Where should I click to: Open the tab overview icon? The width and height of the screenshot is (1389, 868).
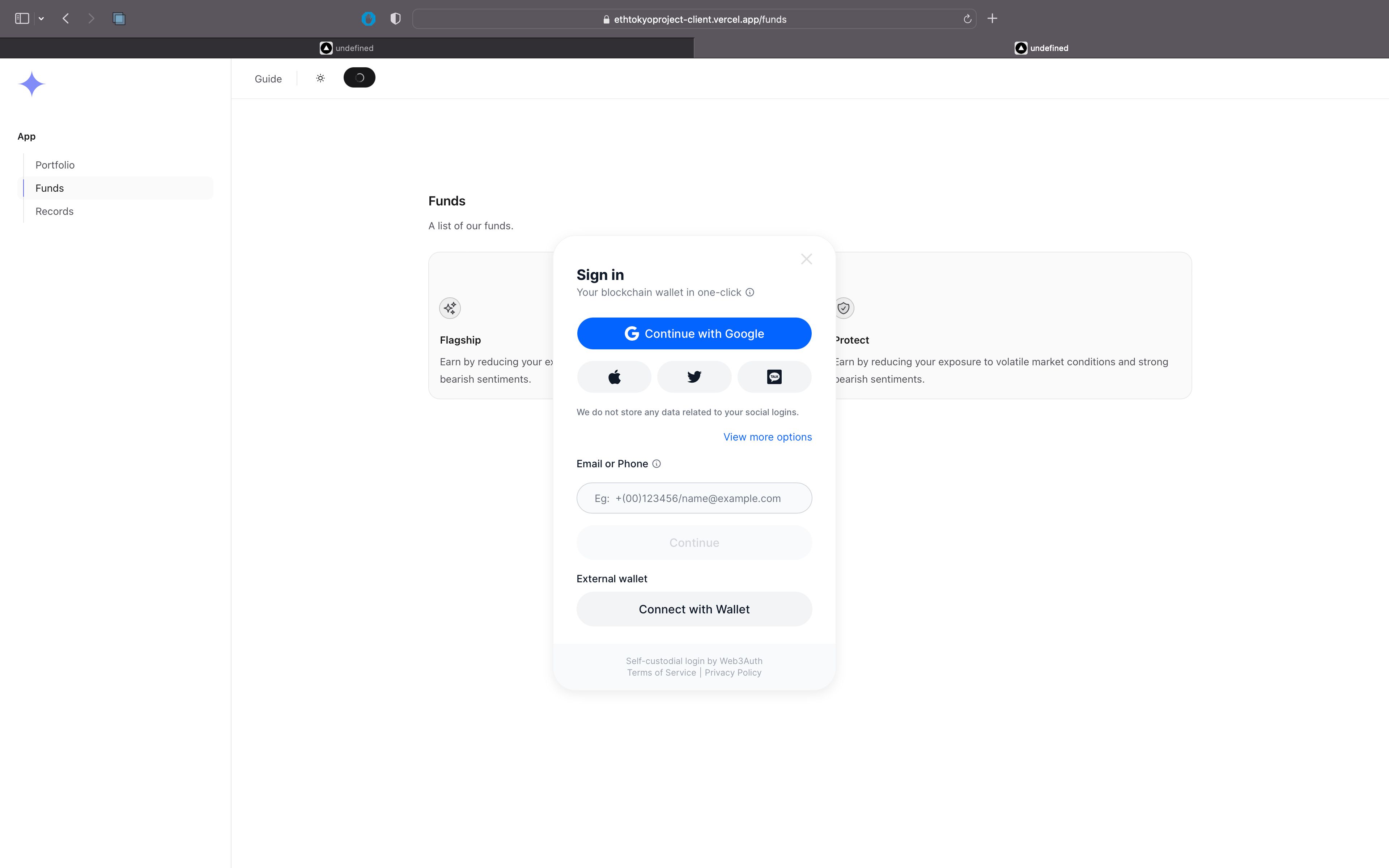pos(119,18)
